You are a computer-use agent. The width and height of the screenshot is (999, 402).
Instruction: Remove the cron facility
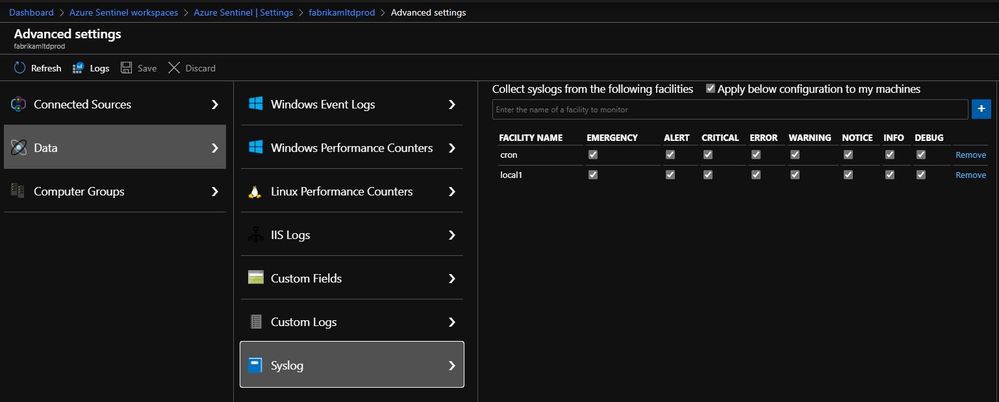970,155
